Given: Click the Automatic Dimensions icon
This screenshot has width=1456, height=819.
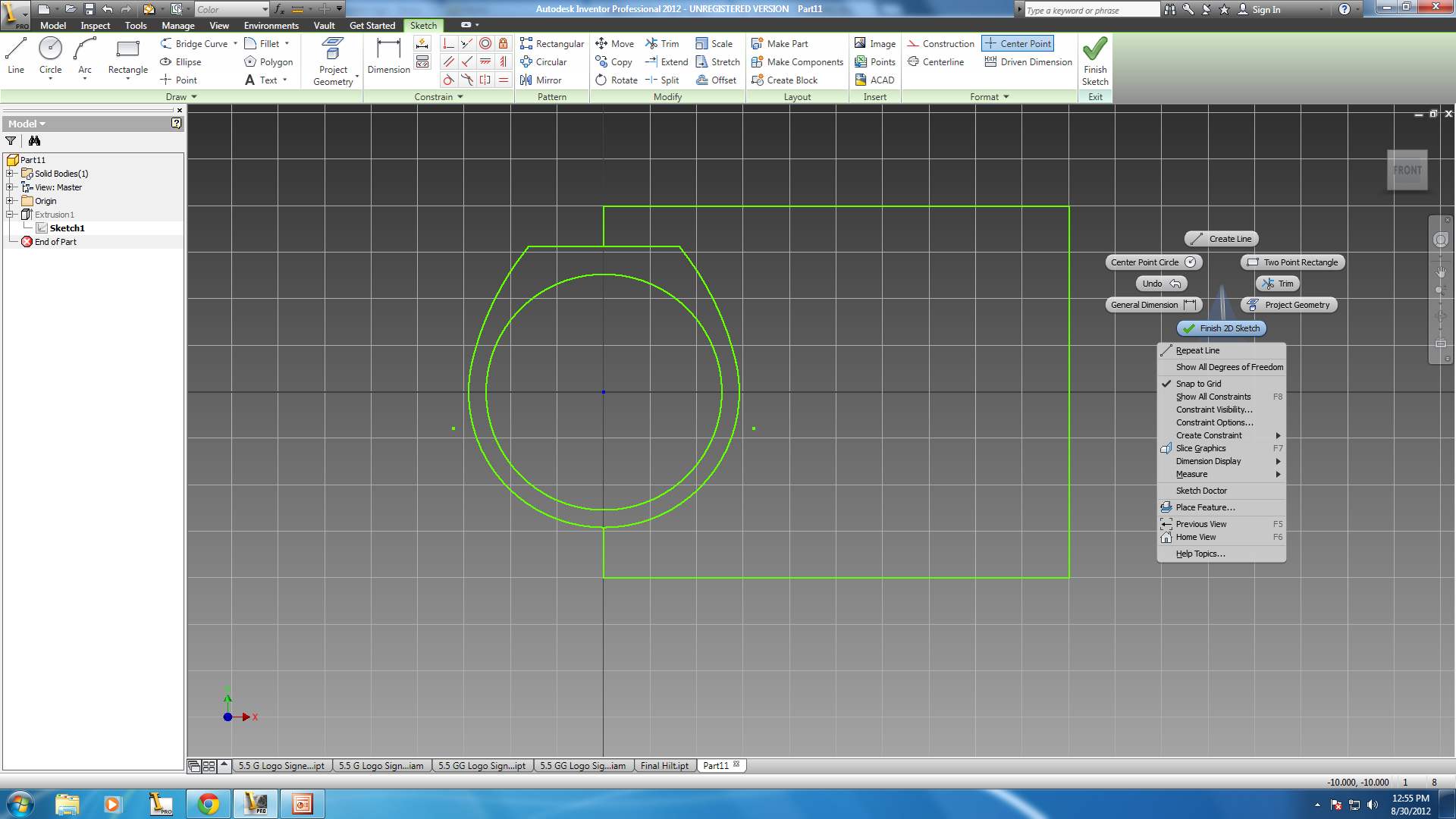Looking at the screenshot, I should [x=422, y=43].
